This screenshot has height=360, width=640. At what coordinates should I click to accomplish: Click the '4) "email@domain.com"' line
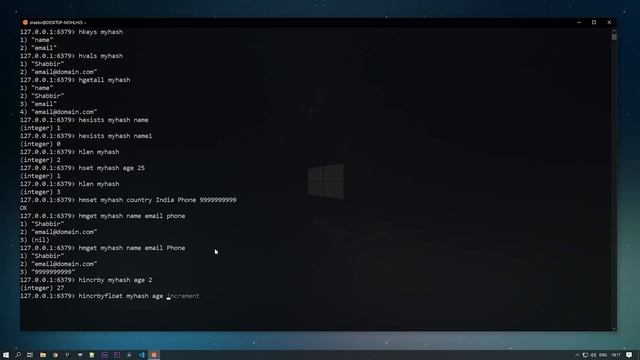tap(58, 112)
